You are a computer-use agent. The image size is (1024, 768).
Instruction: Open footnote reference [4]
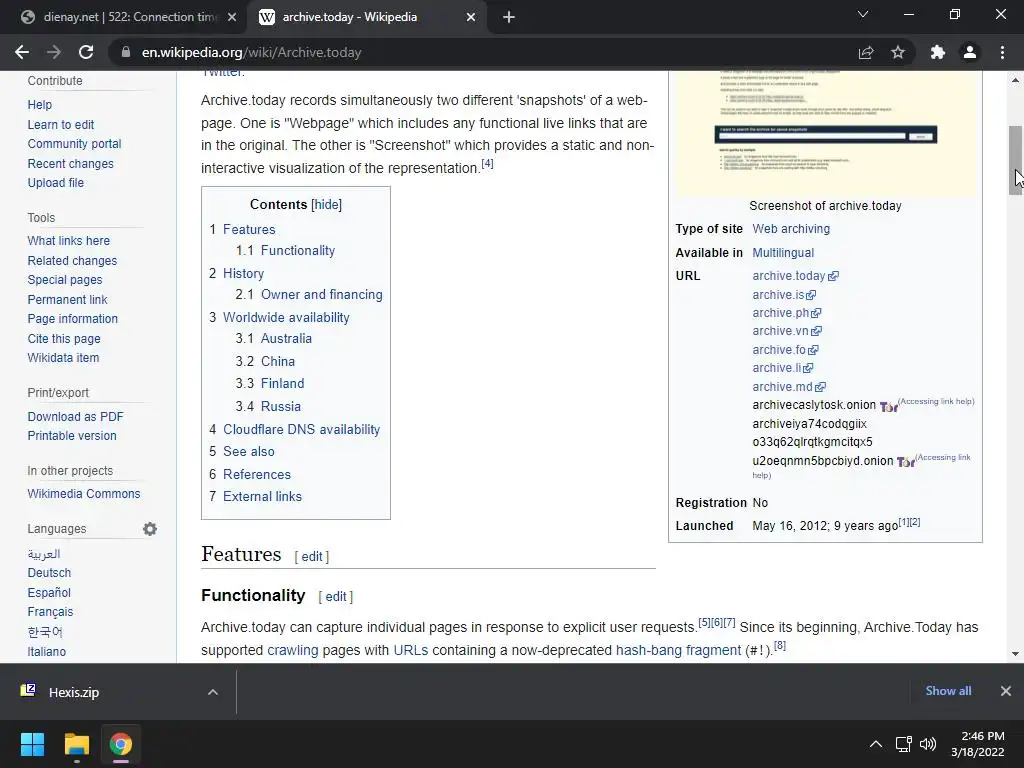pos(487,163)
